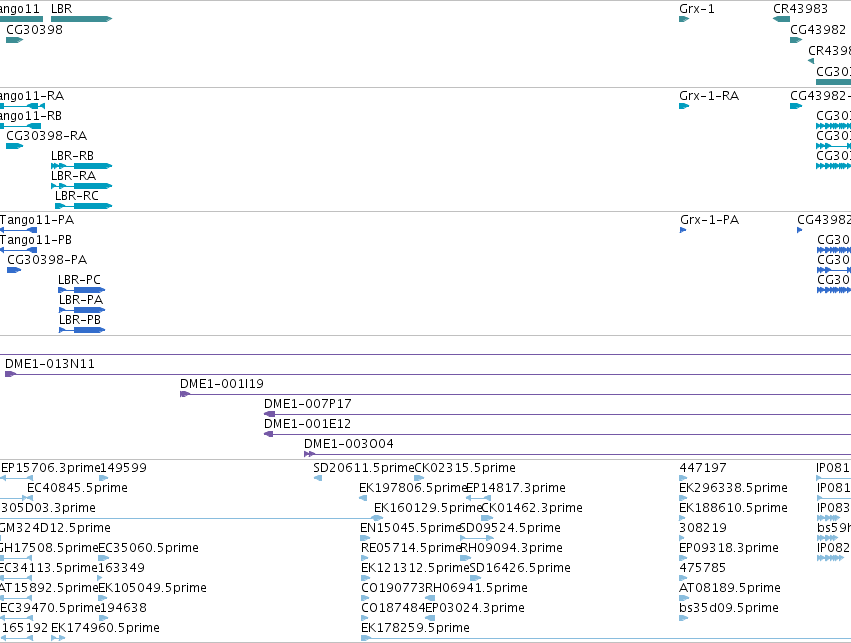Select the Tango11-RB transcript label
Screen dimensions: 851x643
31,116
